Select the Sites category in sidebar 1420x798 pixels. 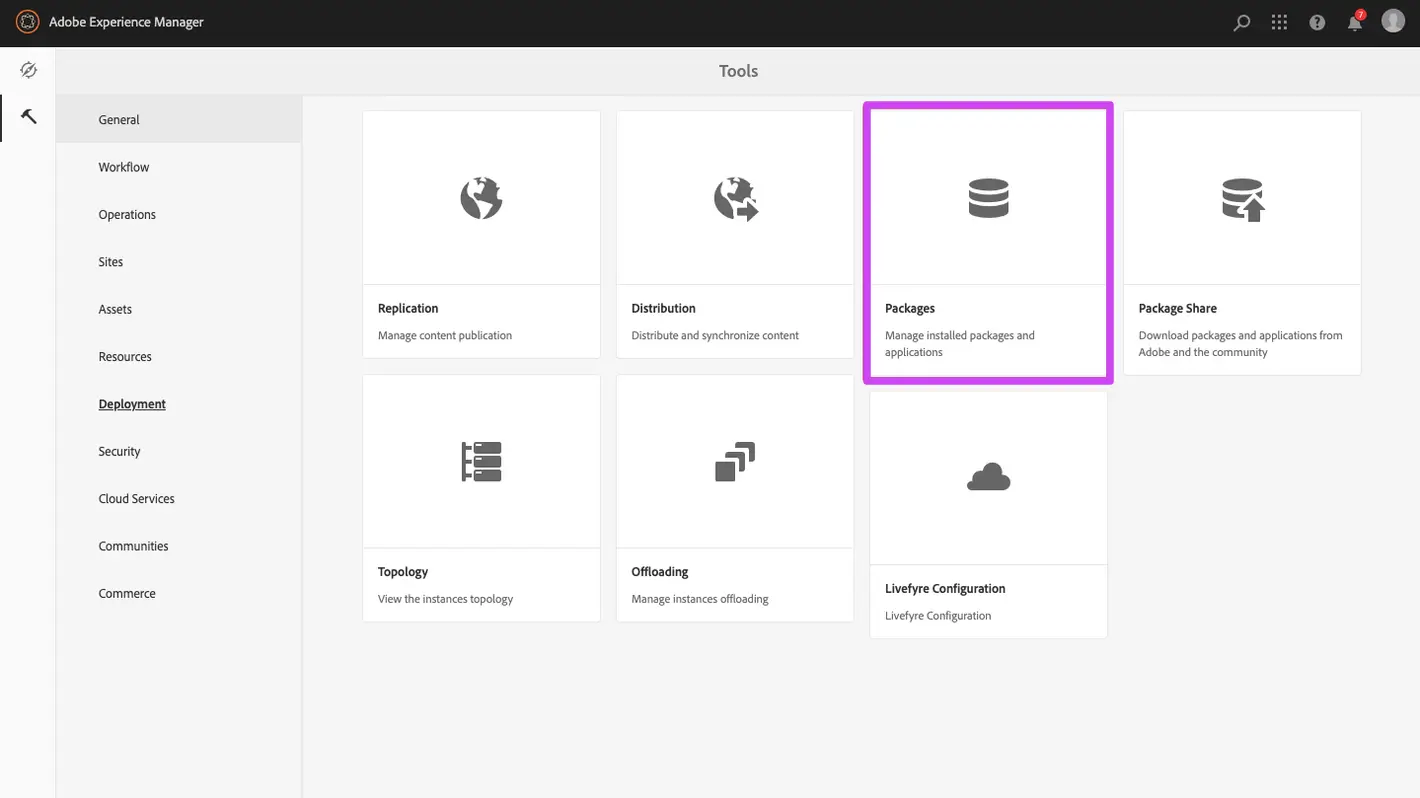[x=179, y=262]
